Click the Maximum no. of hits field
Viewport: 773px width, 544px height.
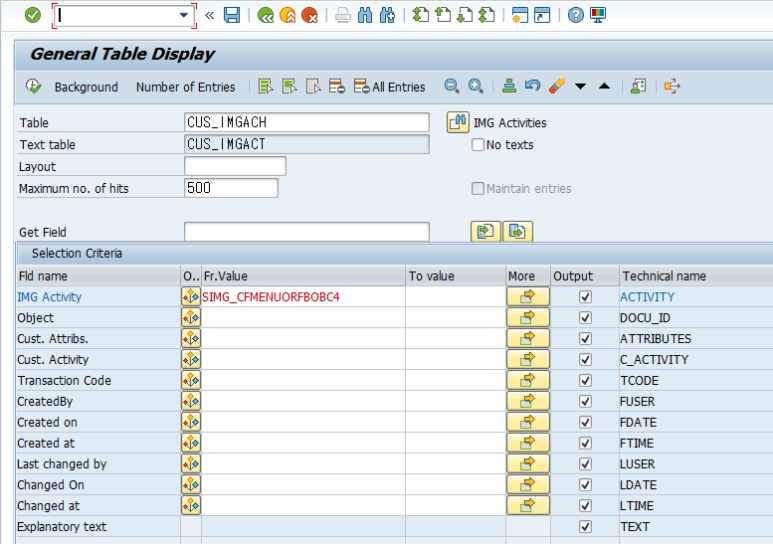(x=231, y=188)
